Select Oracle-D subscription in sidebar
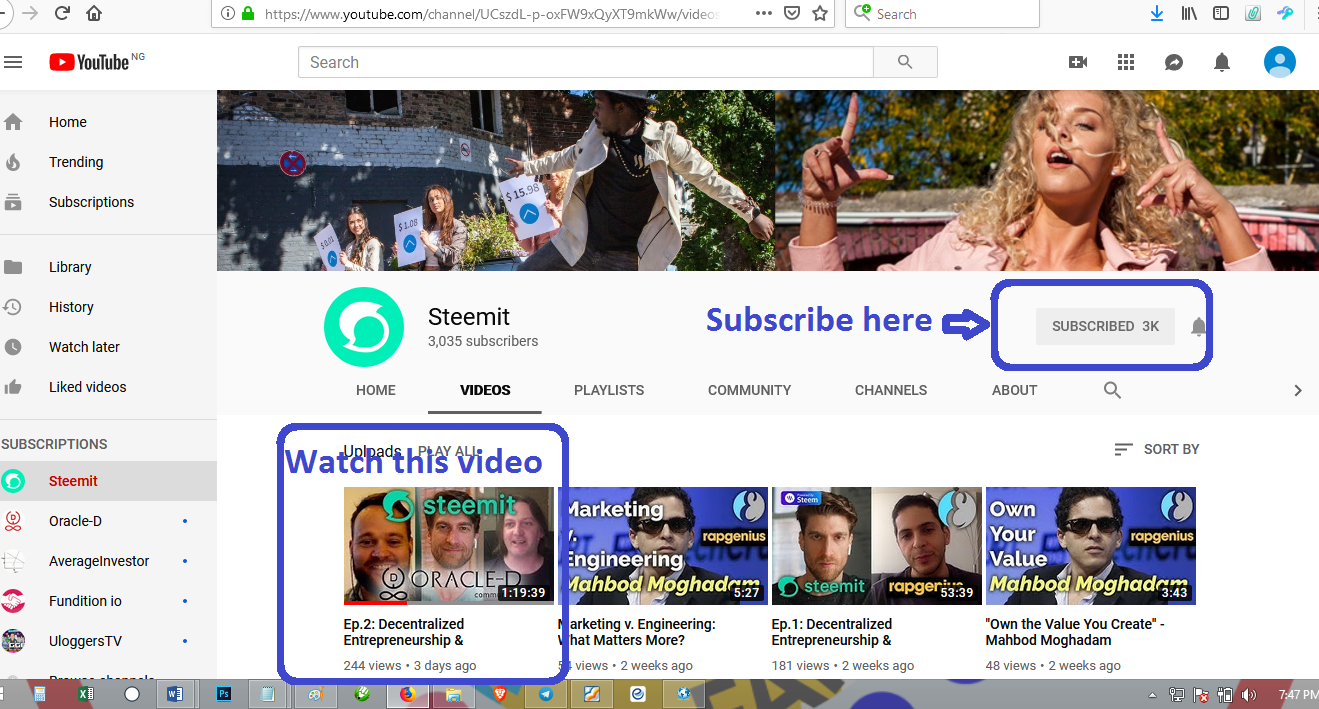Screen dimensions: 1319x709 click(x=108, y=521)
